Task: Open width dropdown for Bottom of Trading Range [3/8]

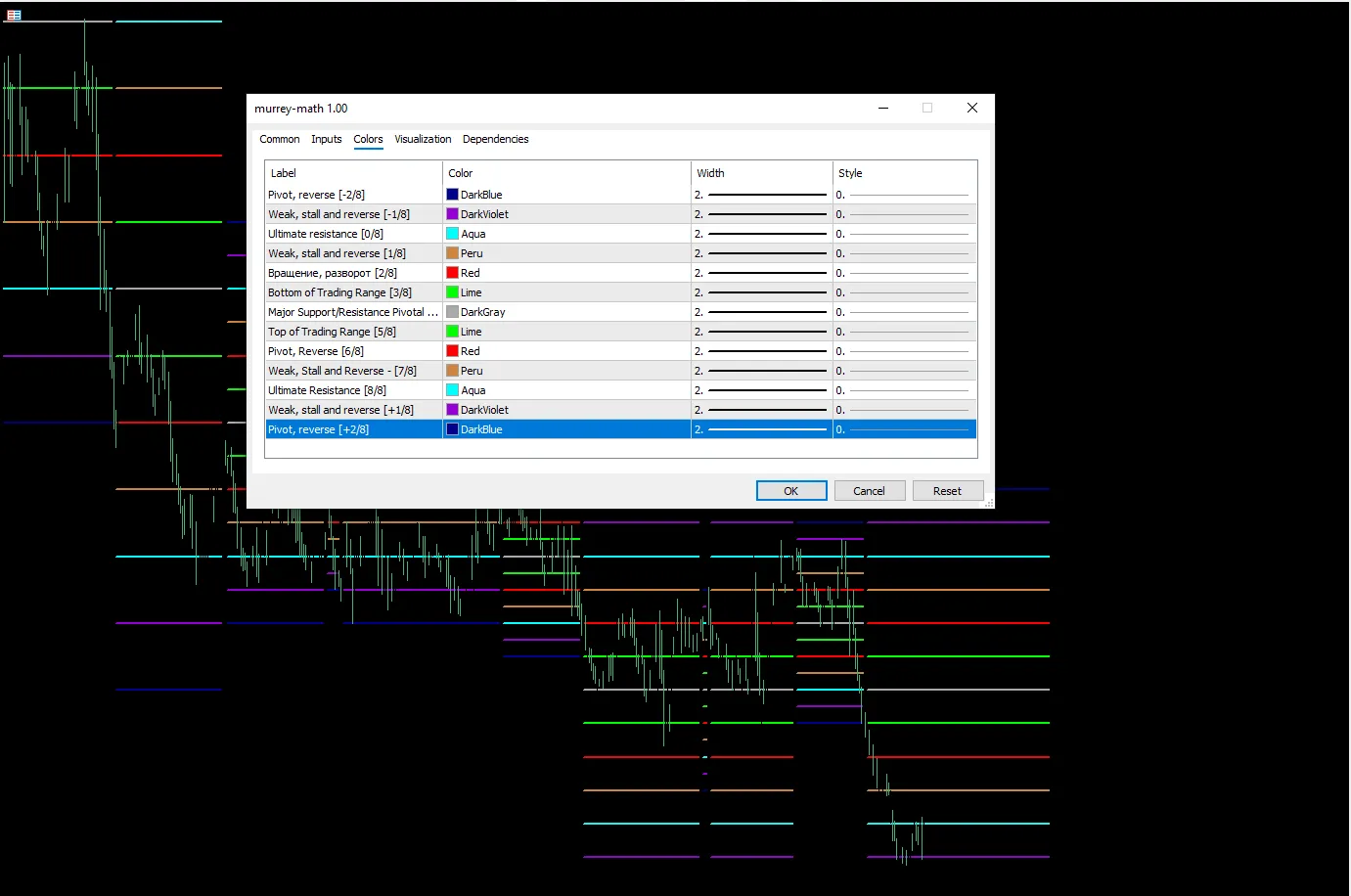Action: click(761, 292)
